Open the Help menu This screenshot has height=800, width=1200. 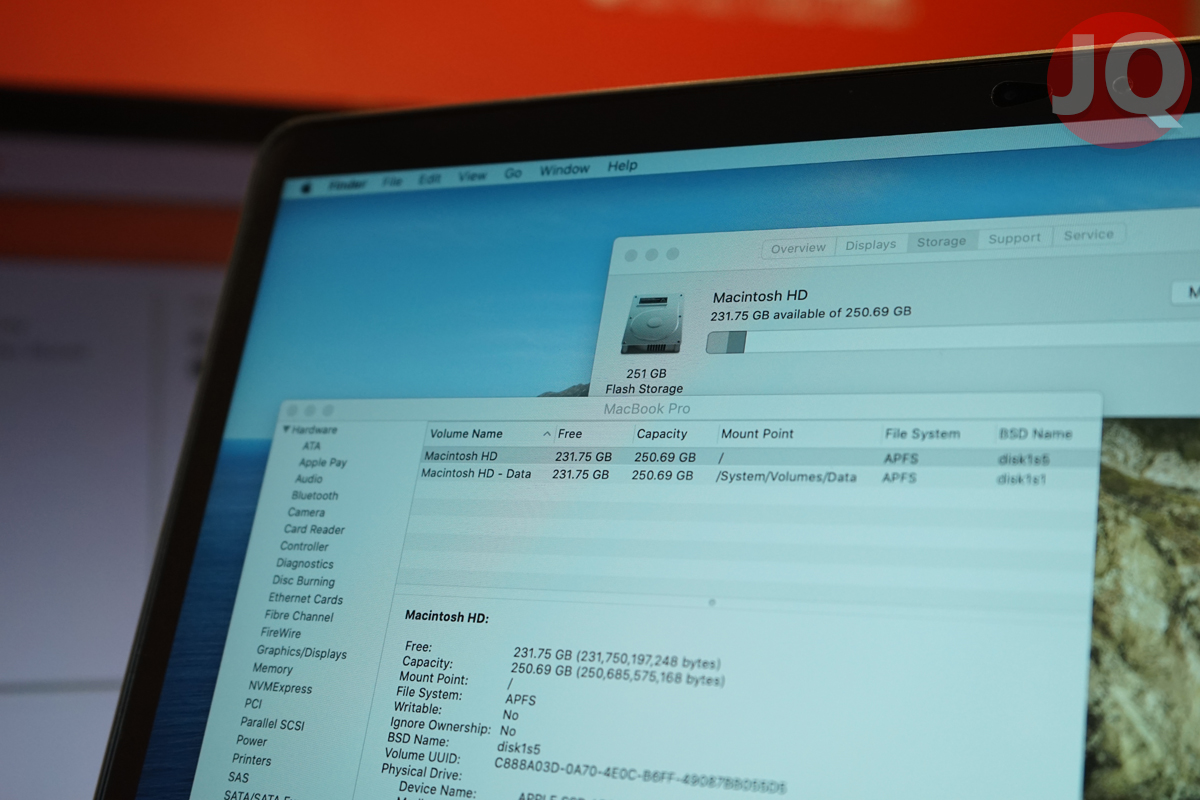coord(622,166)
